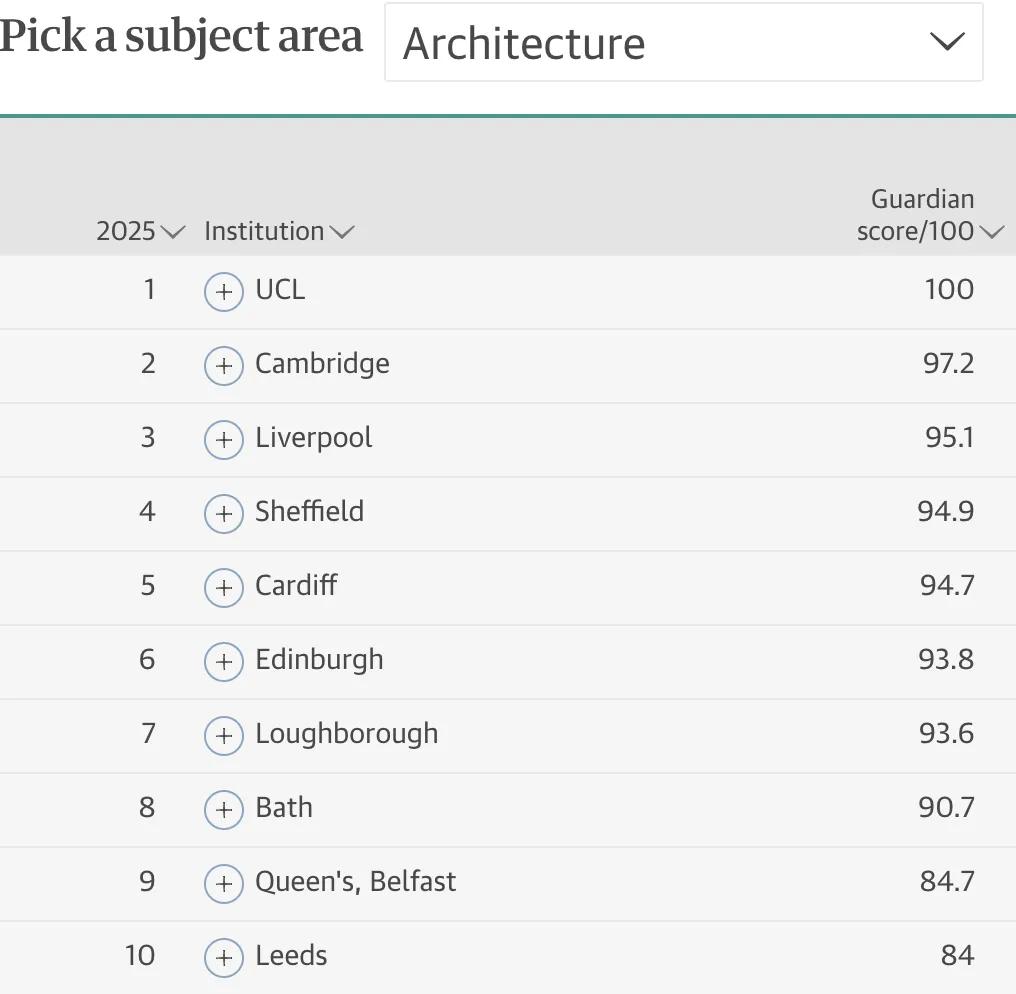Click the Queen's, Belfast institution name
The image size is (1016, 994).
[355, 882]
